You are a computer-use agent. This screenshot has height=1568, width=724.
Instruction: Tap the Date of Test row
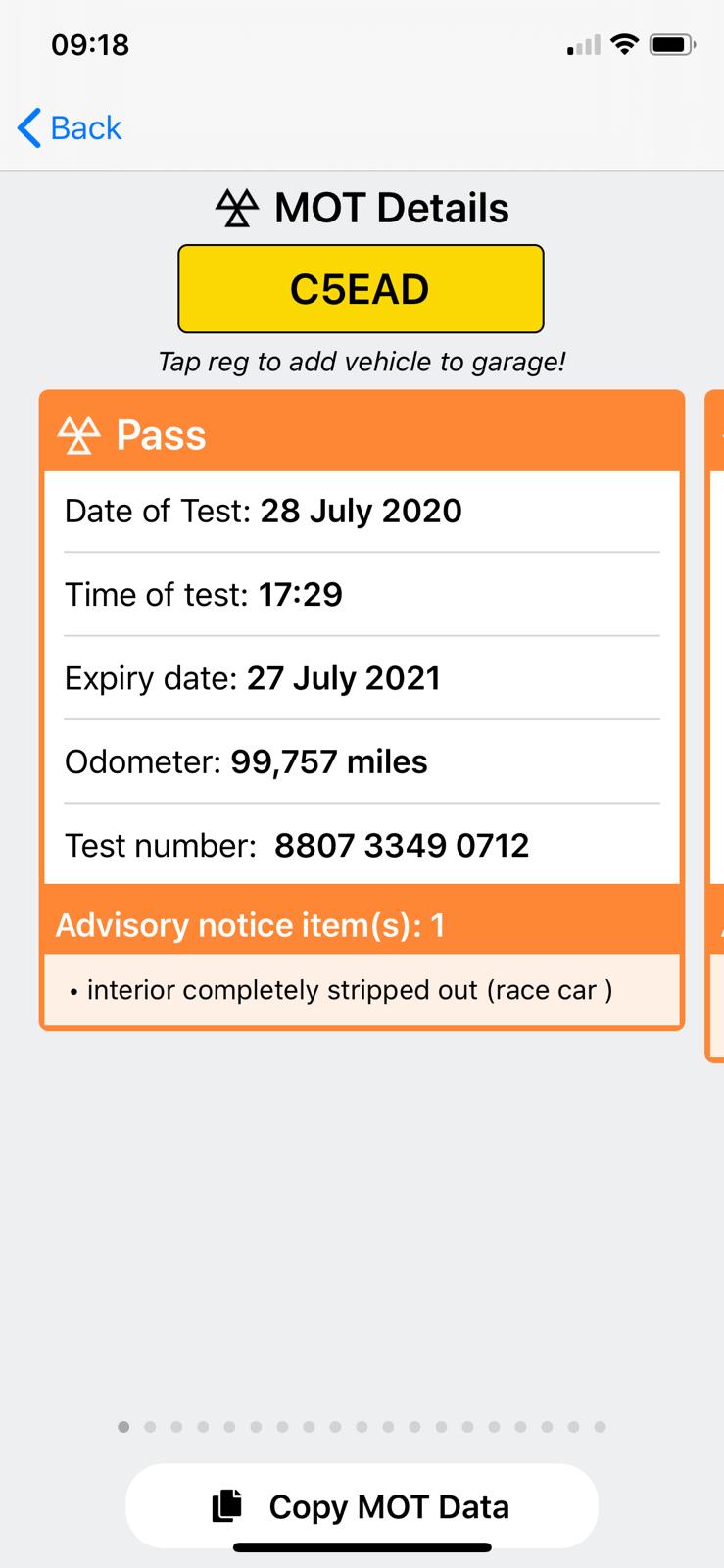click(362, 511)
